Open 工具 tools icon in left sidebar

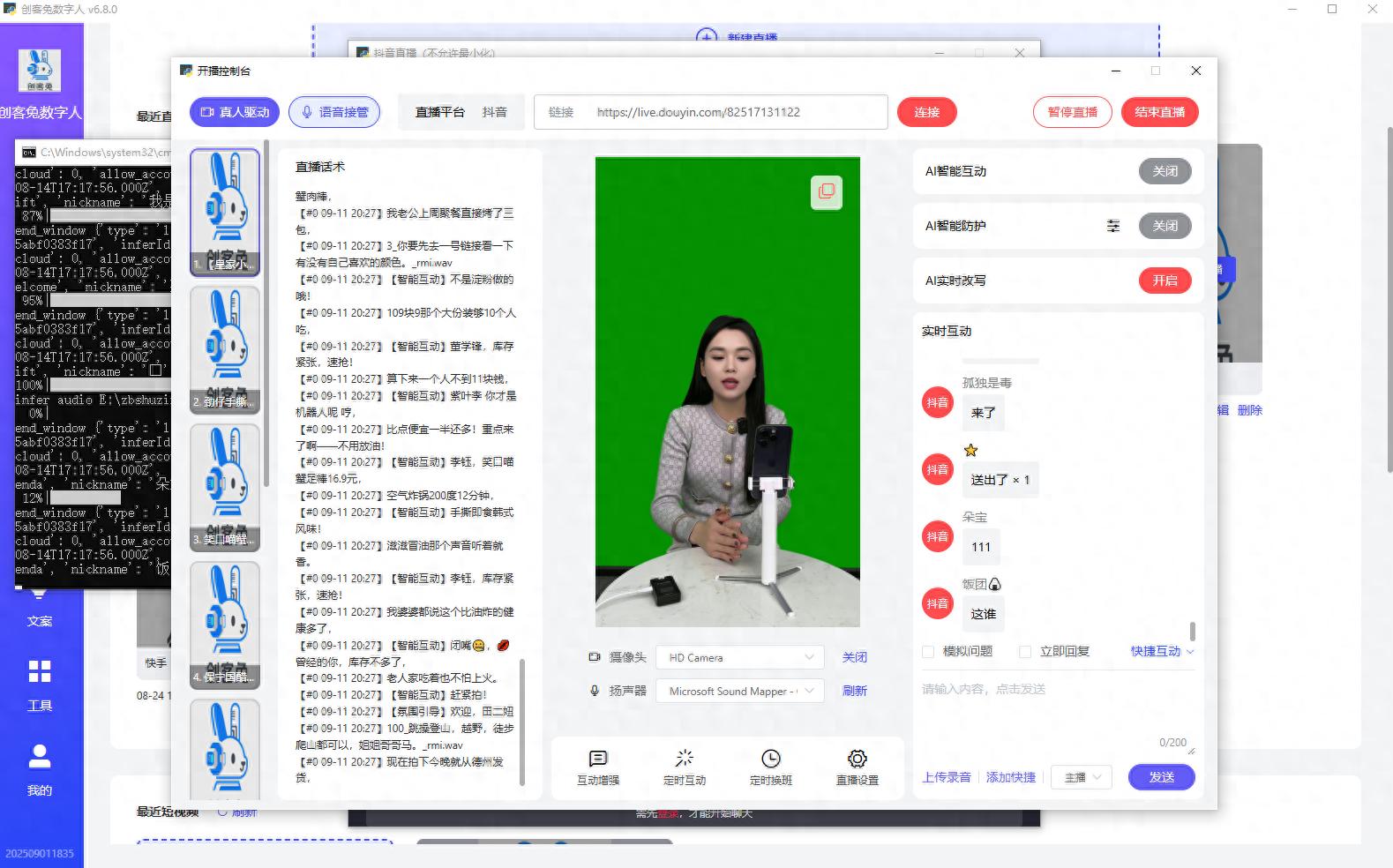tap(40, 672)
